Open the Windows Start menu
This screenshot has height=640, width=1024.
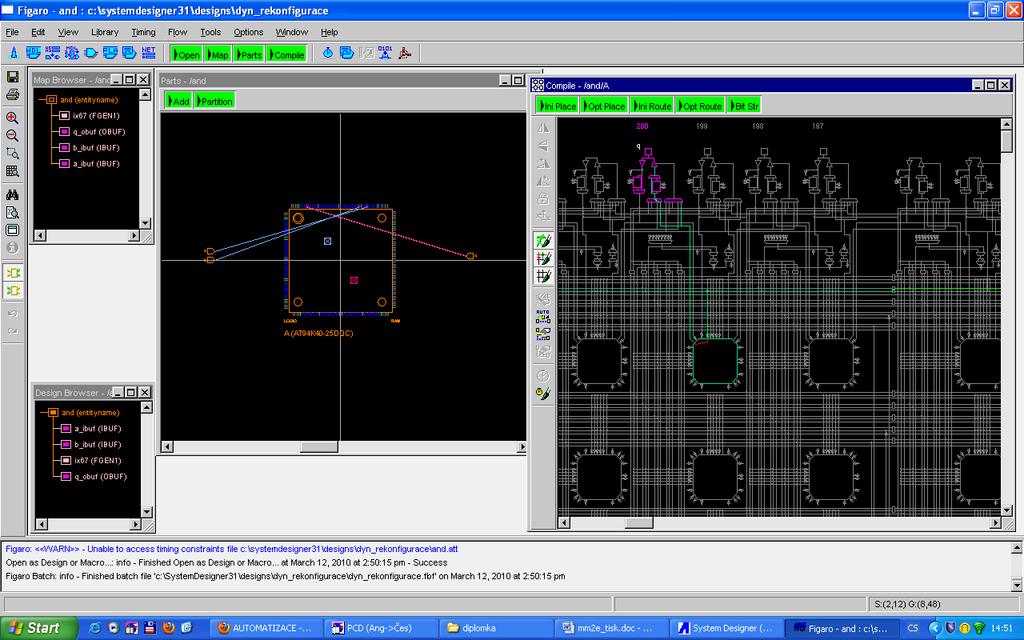[39, 628]
